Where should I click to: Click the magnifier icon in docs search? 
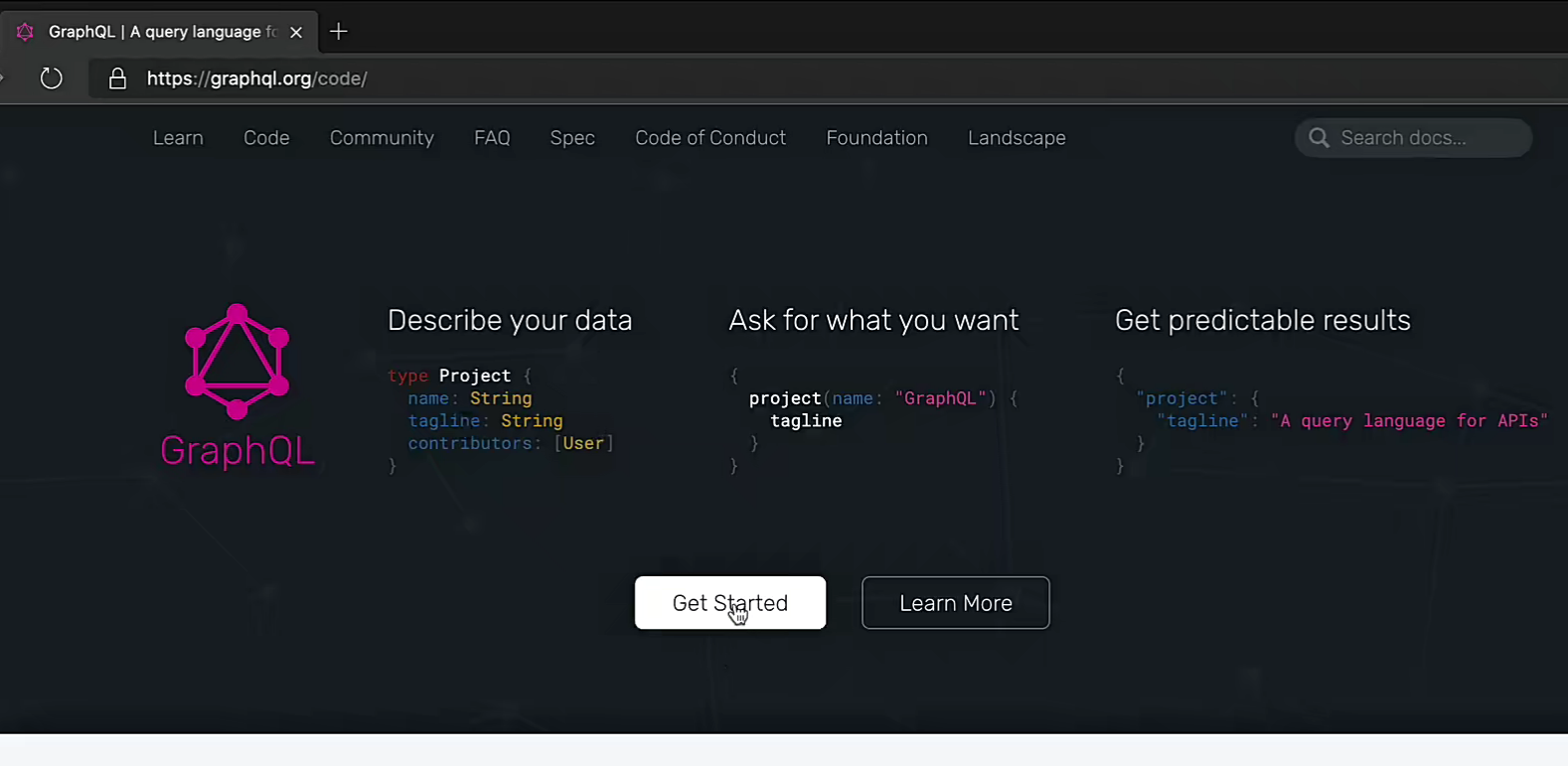click(x=1319, y=138)
